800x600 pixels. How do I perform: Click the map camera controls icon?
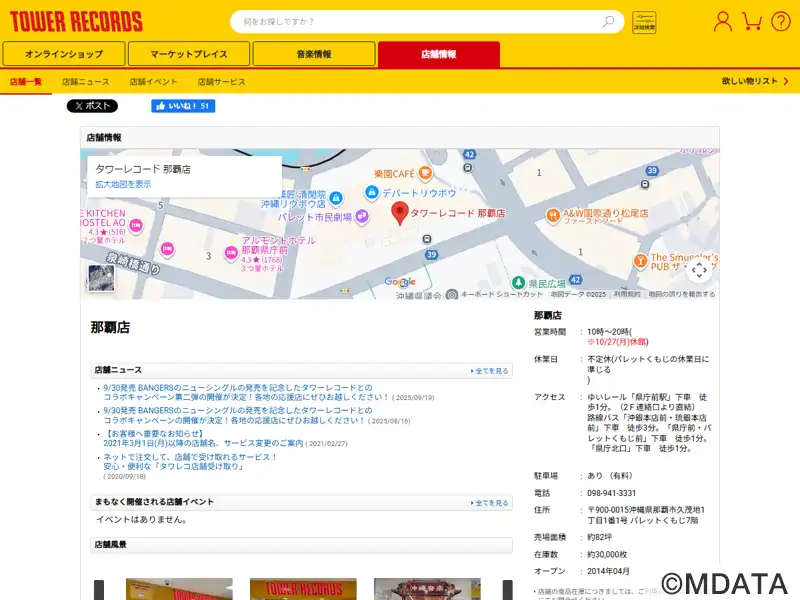699,269
